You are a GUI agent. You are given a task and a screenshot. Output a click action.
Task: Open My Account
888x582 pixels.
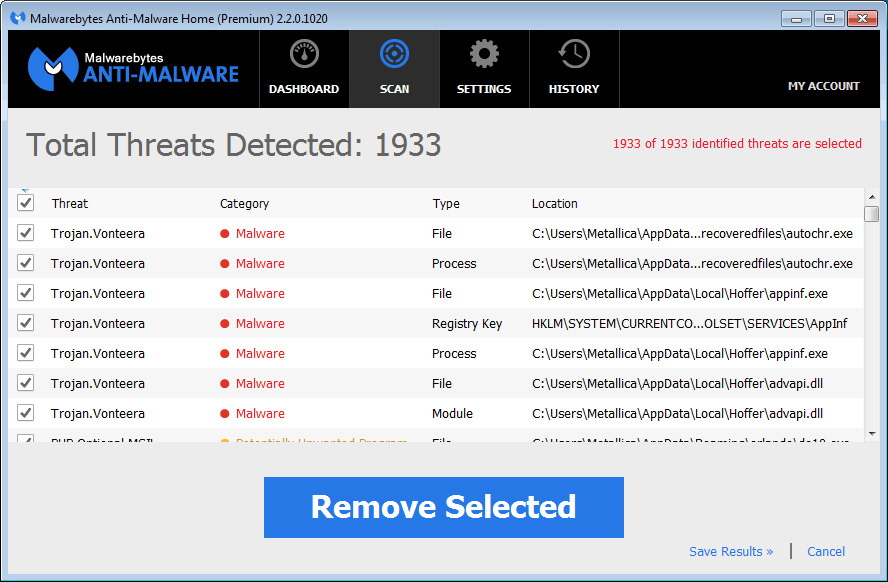823,86
